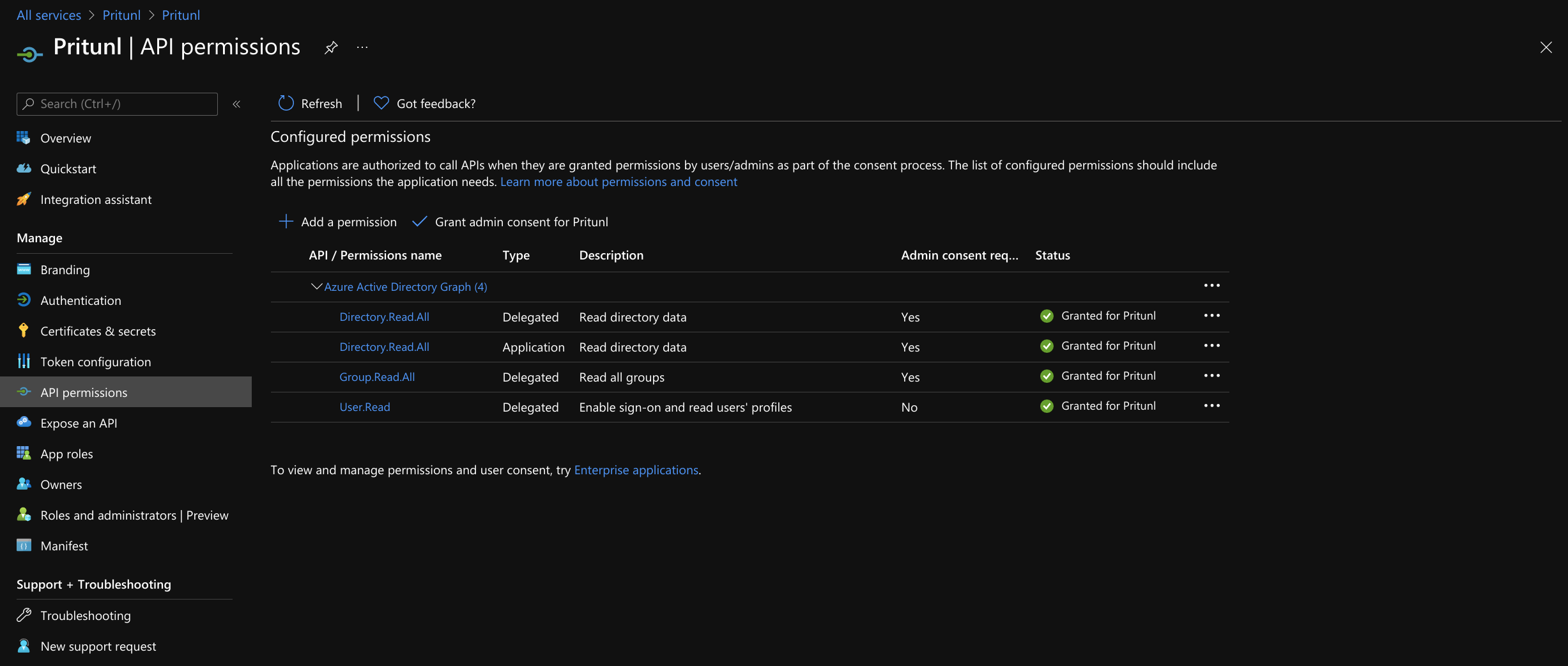Go to first Pritunl breadcrumb
This screenshot has width=1568, height=666.
(x=121, y=15)
